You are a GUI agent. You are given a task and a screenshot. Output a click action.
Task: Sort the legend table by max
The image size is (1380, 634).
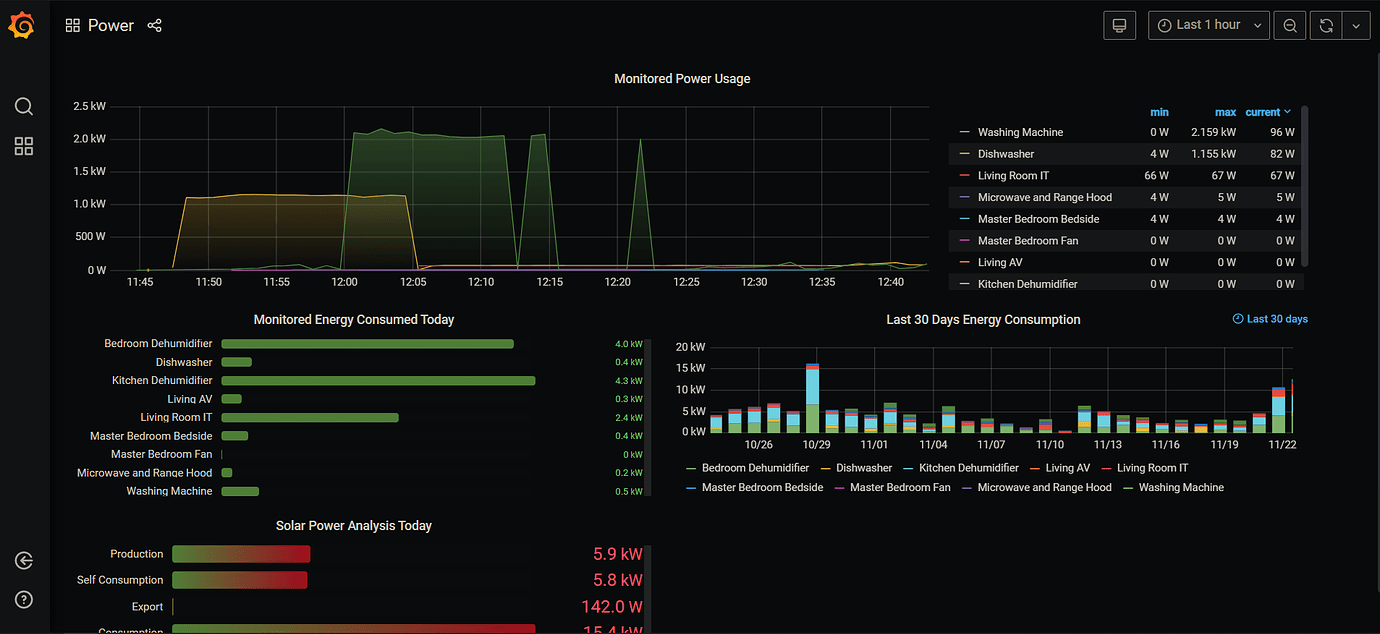tap(1225, 111)
